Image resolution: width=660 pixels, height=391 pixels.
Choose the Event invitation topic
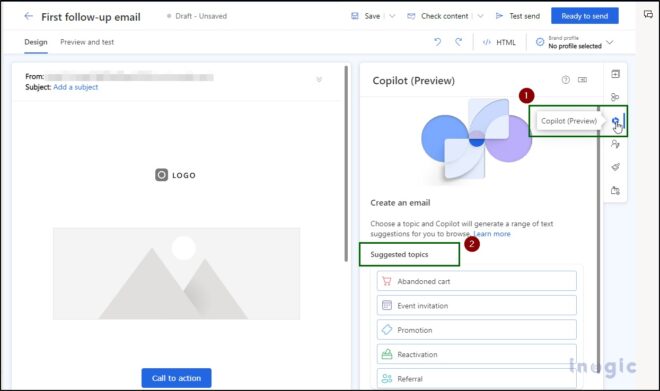tap(476, 306)
